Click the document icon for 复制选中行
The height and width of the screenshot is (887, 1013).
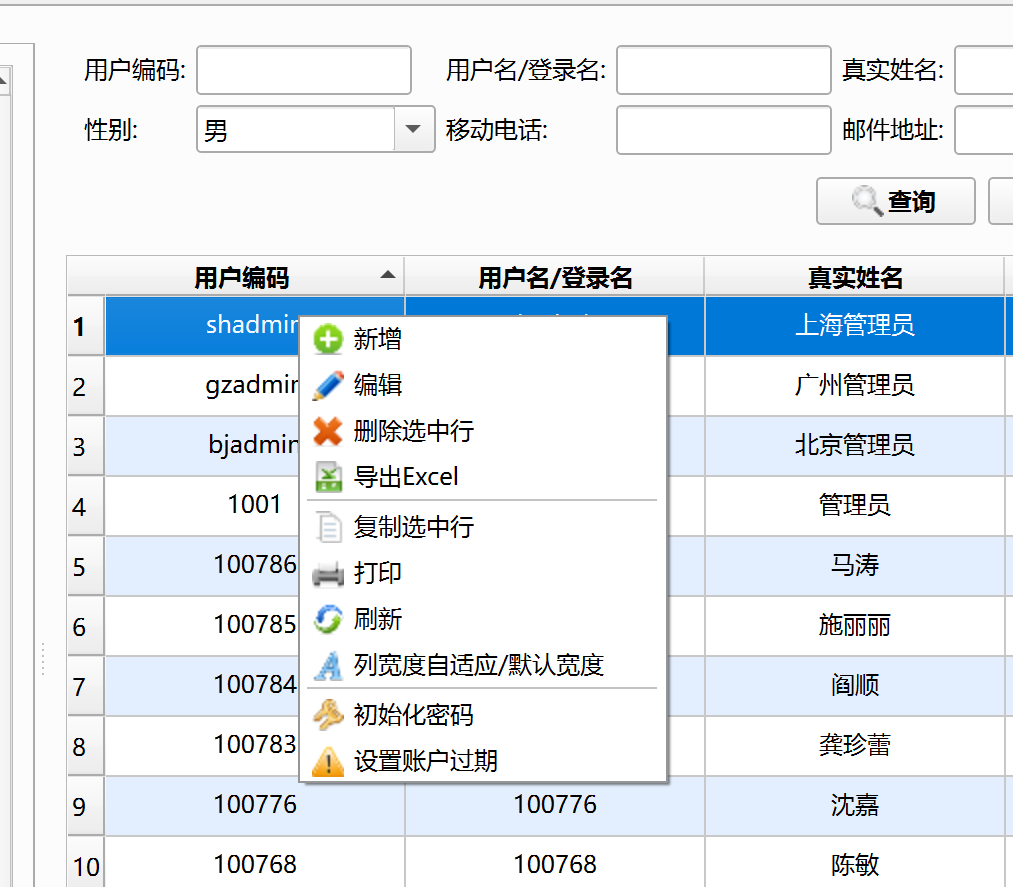tap(328, 527)
